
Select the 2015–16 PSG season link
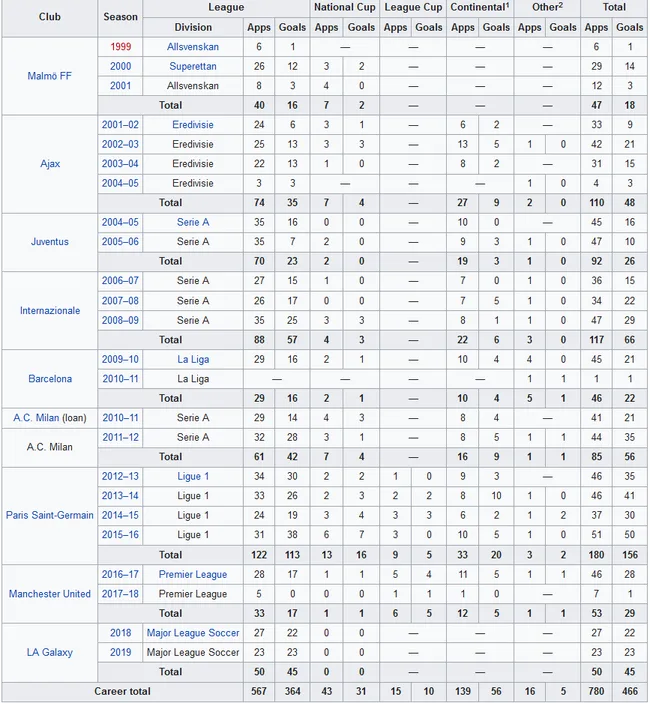(x=120, y=534)
